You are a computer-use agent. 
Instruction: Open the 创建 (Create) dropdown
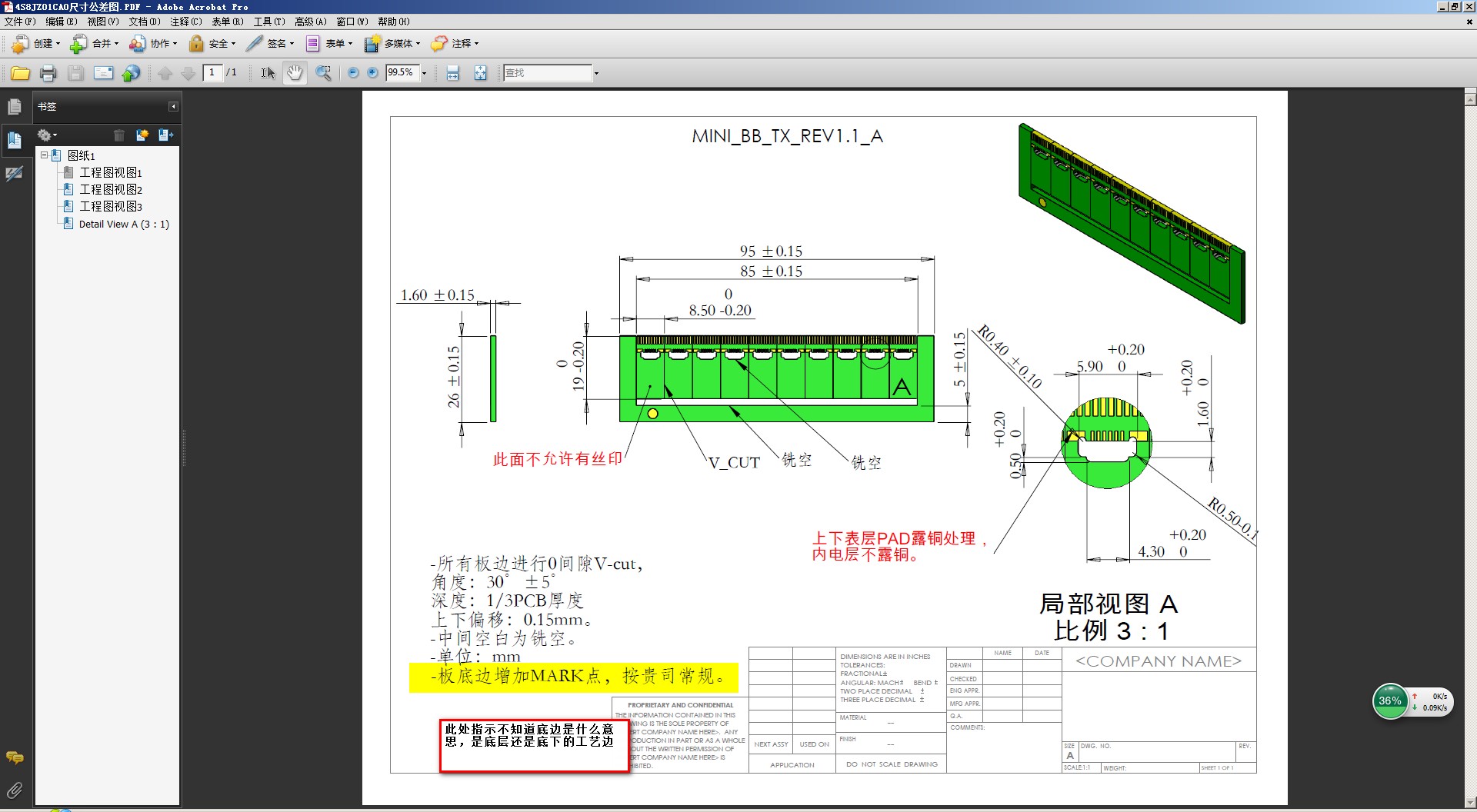tap(36, 44)
